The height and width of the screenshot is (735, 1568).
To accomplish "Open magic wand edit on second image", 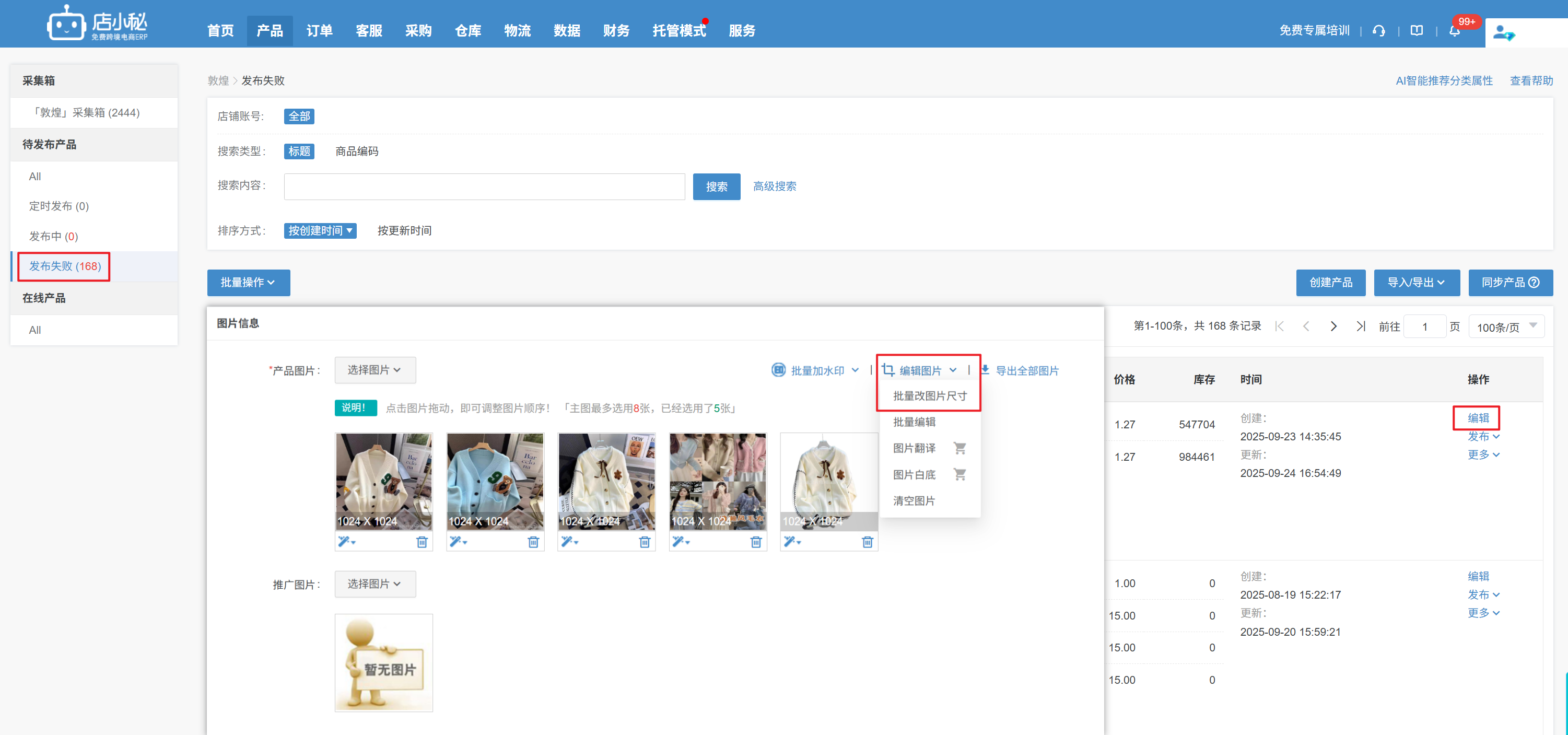I will [457, 541].
